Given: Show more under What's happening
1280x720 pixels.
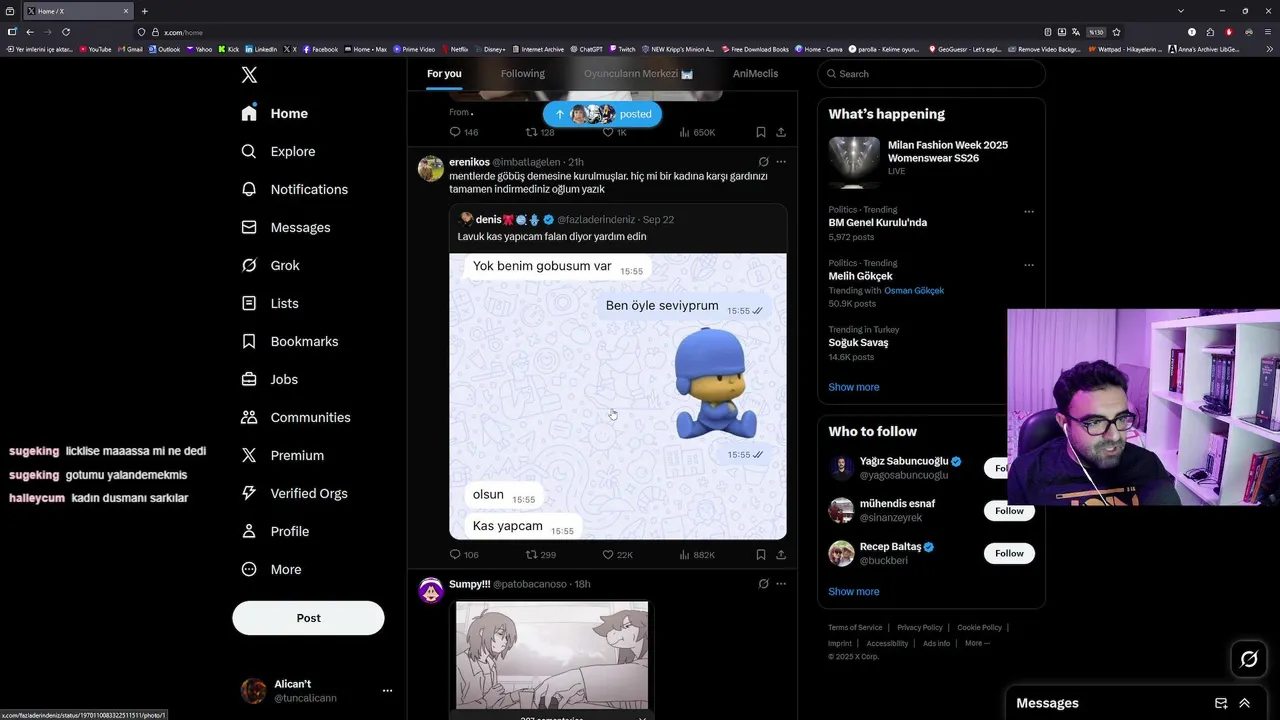Looking at the screenshot, I should click(x=854, y=388).
